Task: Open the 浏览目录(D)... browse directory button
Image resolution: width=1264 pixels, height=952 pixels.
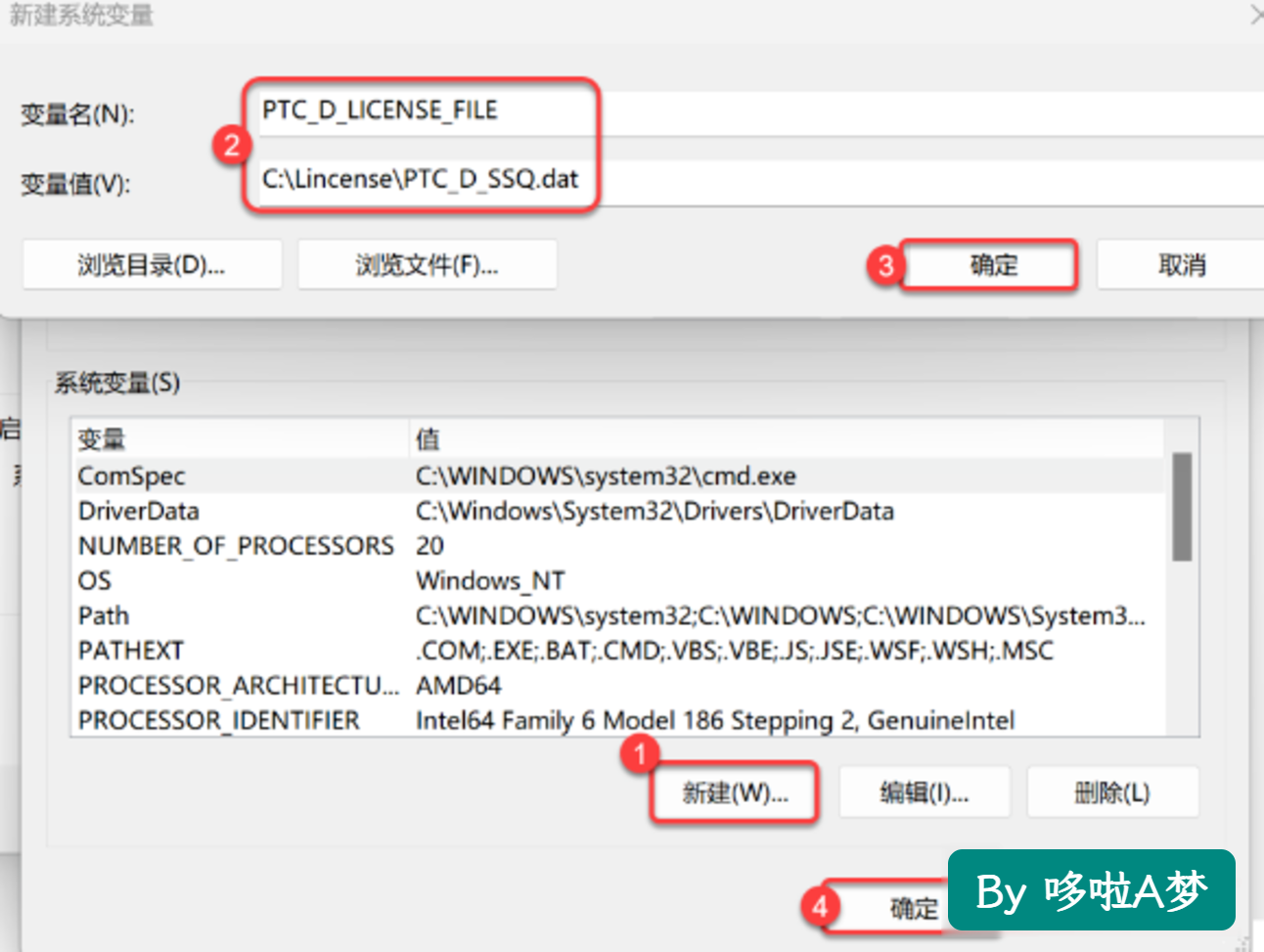Action: click(152, 265)
